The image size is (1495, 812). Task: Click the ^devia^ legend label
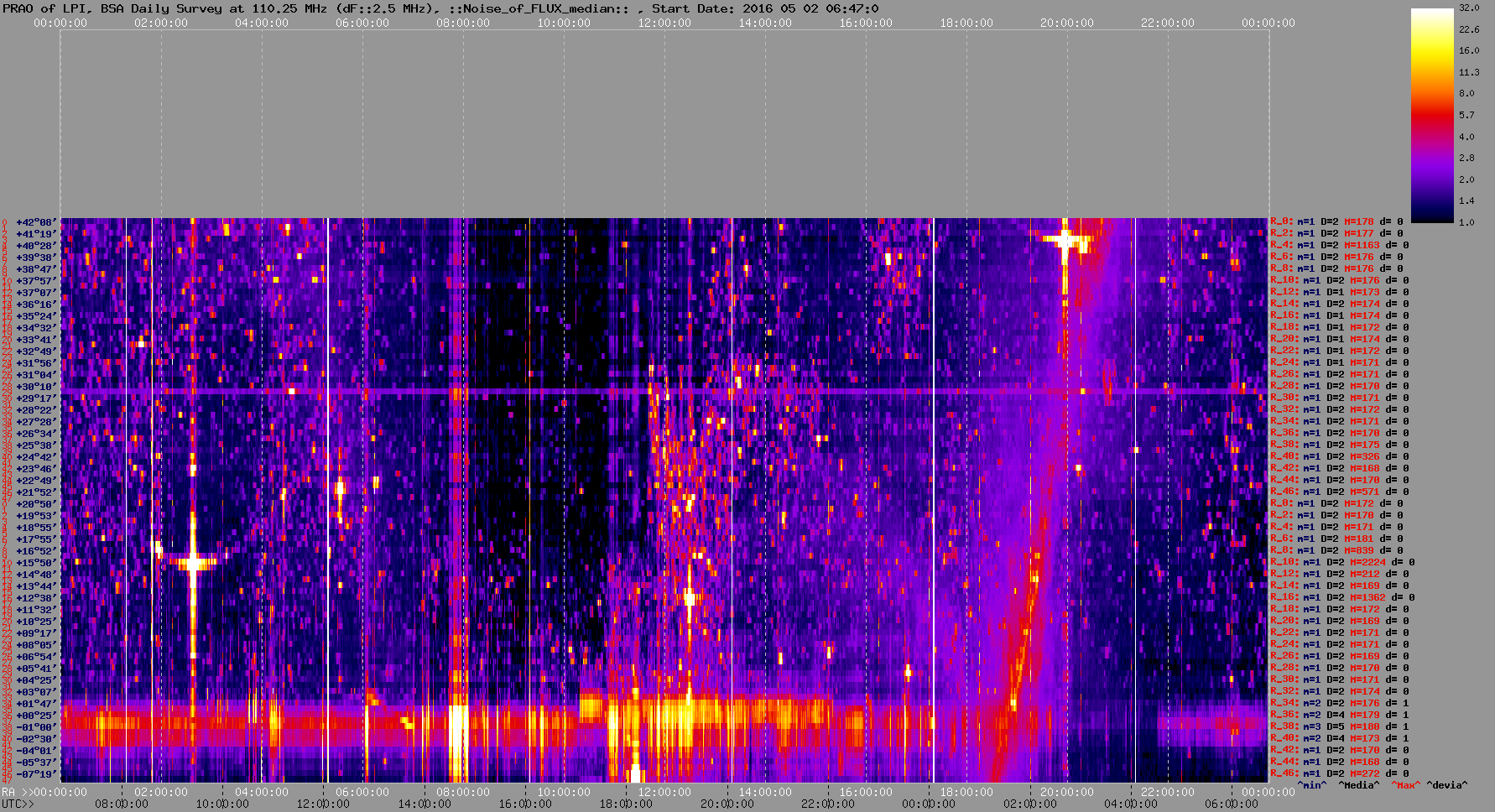(x=1447, y=786)
